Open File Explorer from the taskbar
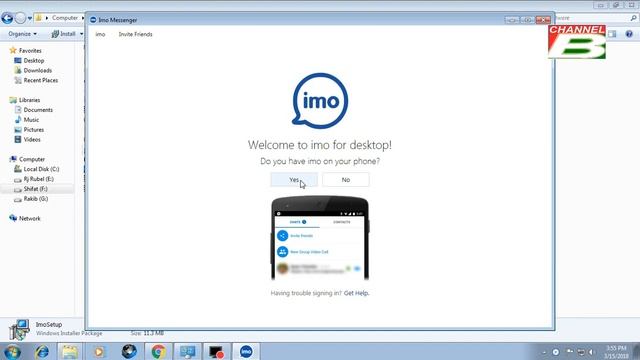The image size is (640, 360). (70, 351)
